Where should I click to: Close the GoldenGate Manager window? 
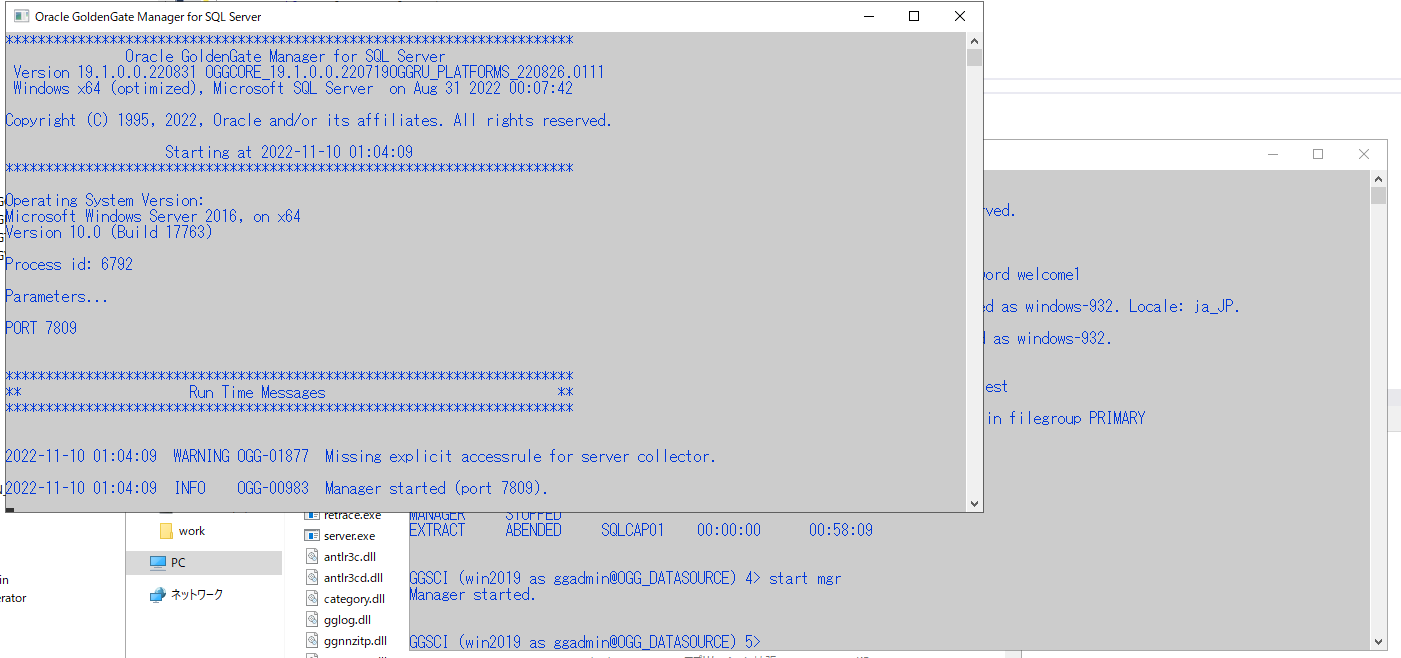pyautogui.click(x=960, y=16)
